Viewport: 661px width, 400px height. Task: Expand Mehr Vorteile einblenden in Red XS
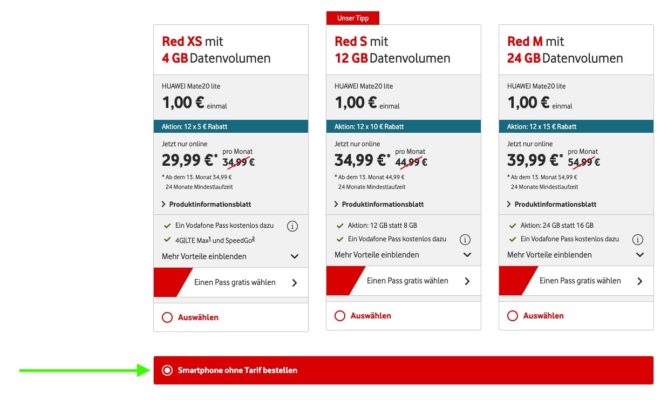[x=231, y=256]
